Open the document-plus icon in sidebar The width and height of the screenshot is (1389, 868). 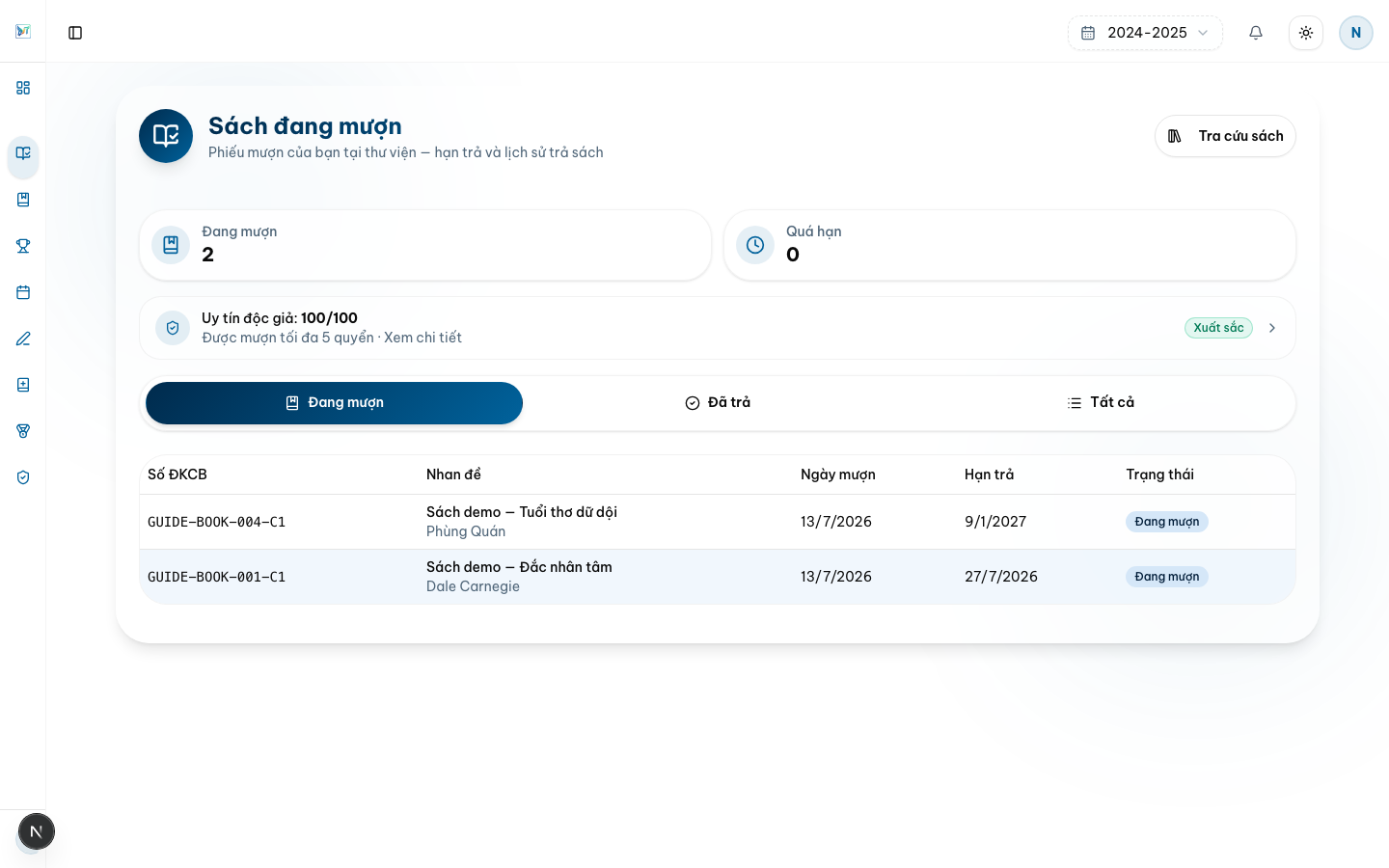tap(23, 385)
